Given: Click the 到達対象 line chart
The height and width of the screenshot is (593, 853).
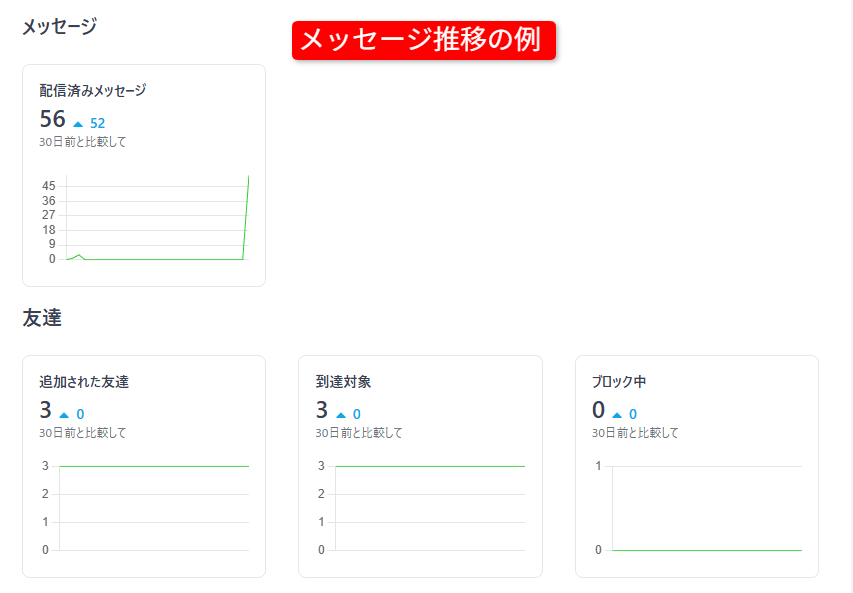Looking at the screenshot, I should (429, 507).
